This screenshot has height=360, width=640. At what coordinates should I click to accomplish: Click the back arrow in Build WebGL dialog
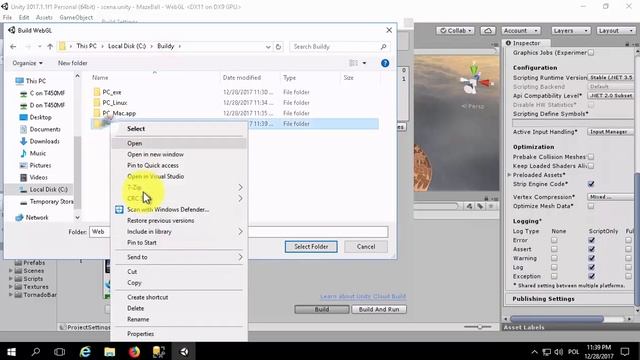point(13,47)
